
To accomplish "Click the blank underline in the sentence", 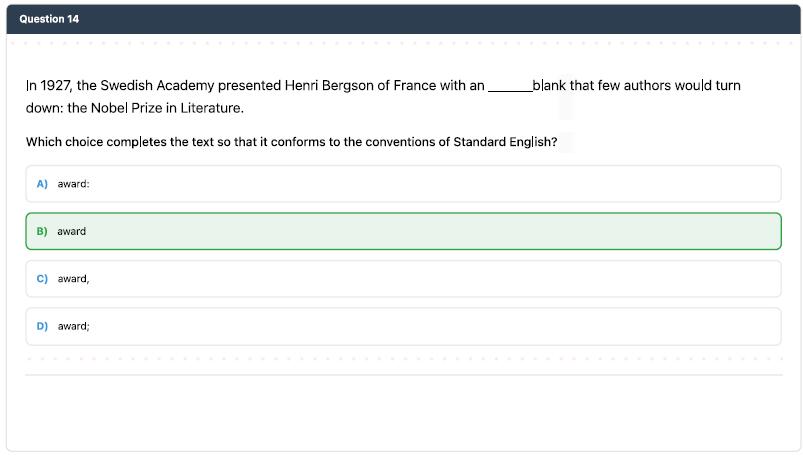I will pyautogui.click(x=509, y=87).
